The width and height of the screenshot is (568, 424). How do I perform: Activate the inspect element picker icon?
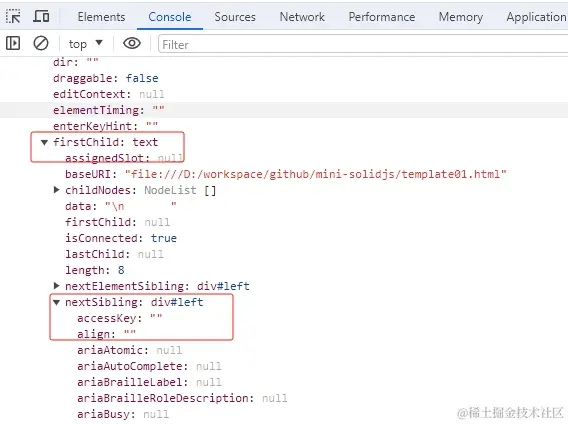point(13,17)
